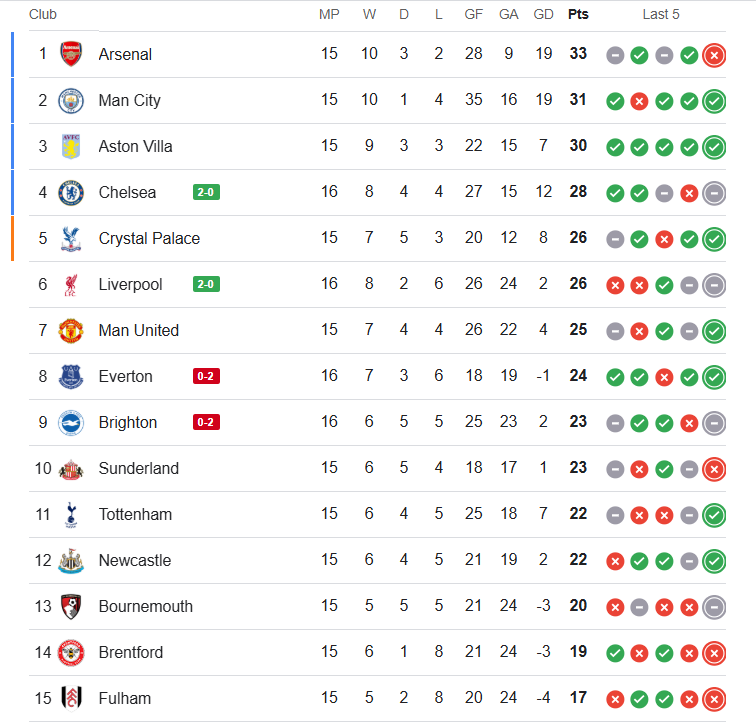Click the Liverpool liver bird crest
This screenshot has width=756, height=724.
(71, 285)
